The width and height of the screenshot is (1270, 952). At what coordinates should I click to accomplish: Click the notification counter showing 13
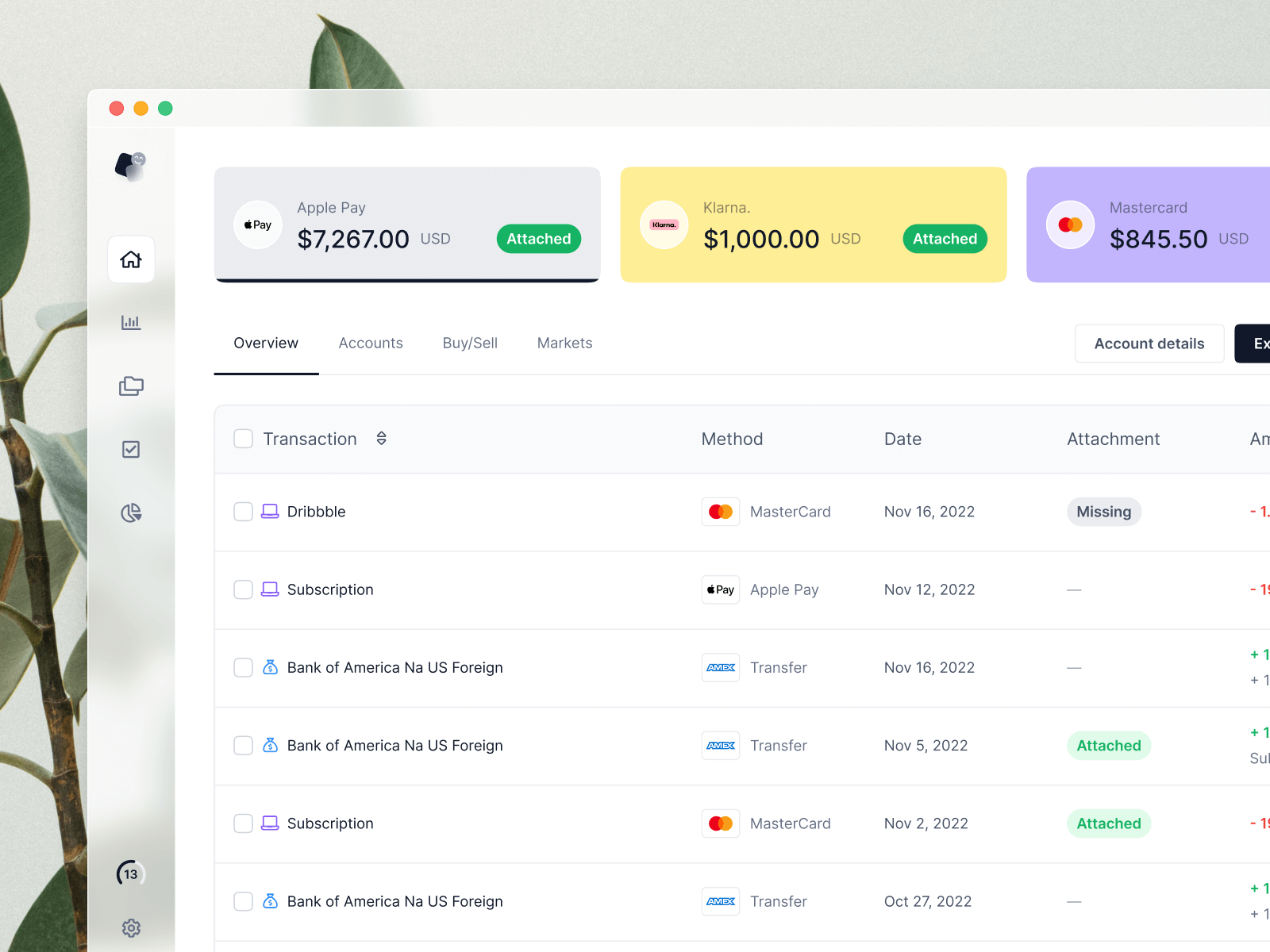[130, 874]
